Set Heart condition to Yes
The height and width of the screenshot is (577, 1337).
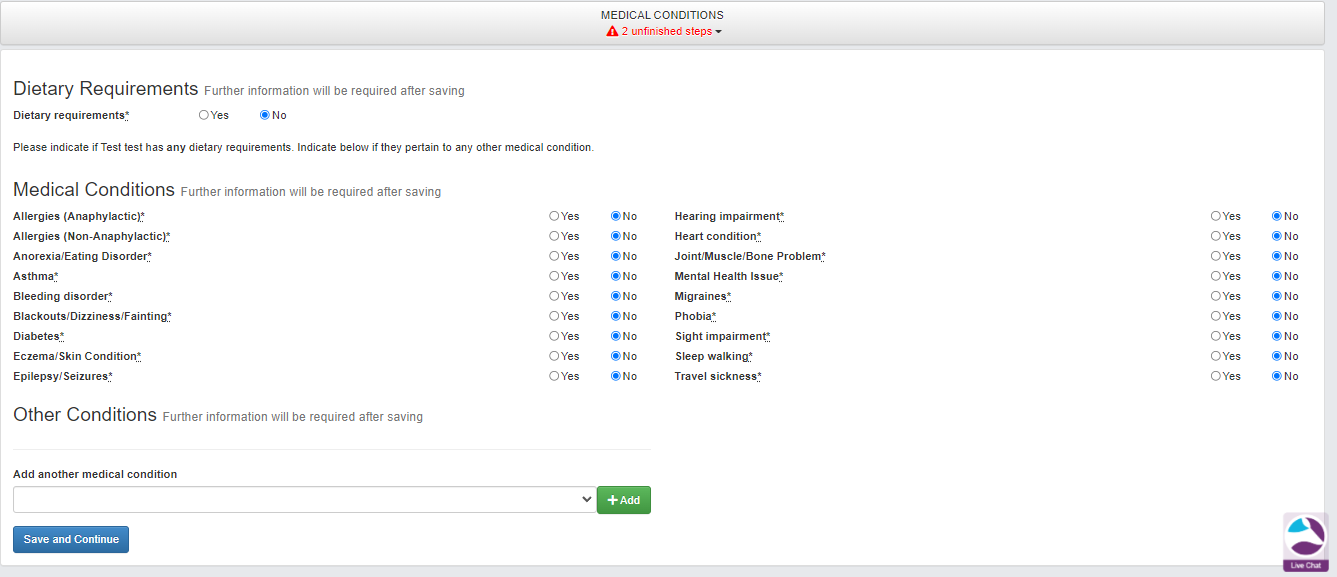pyautogui.click(x=1215, y=236)
